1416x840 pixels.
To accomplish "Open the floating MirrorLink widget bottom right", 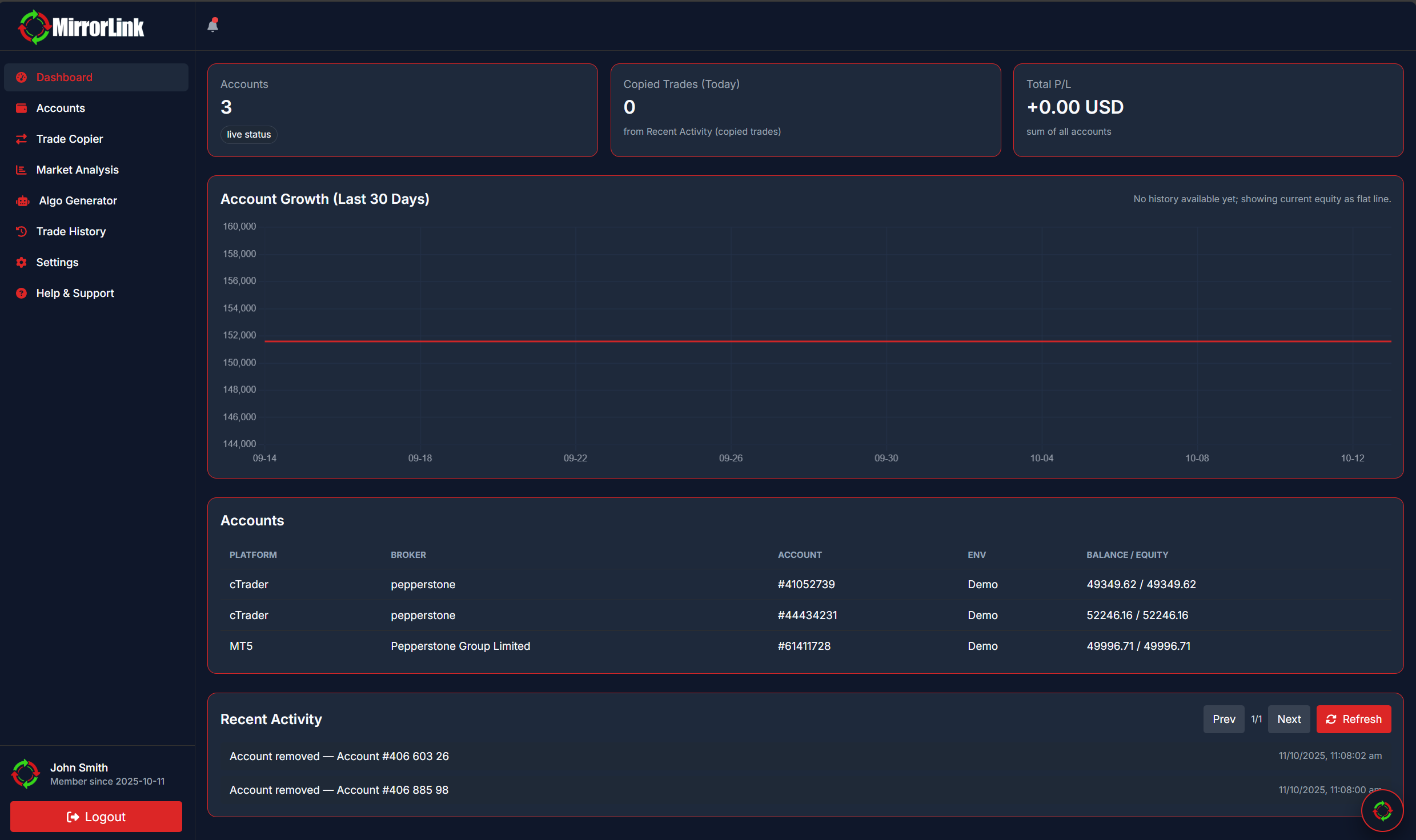I will (x=1382, y=810).
